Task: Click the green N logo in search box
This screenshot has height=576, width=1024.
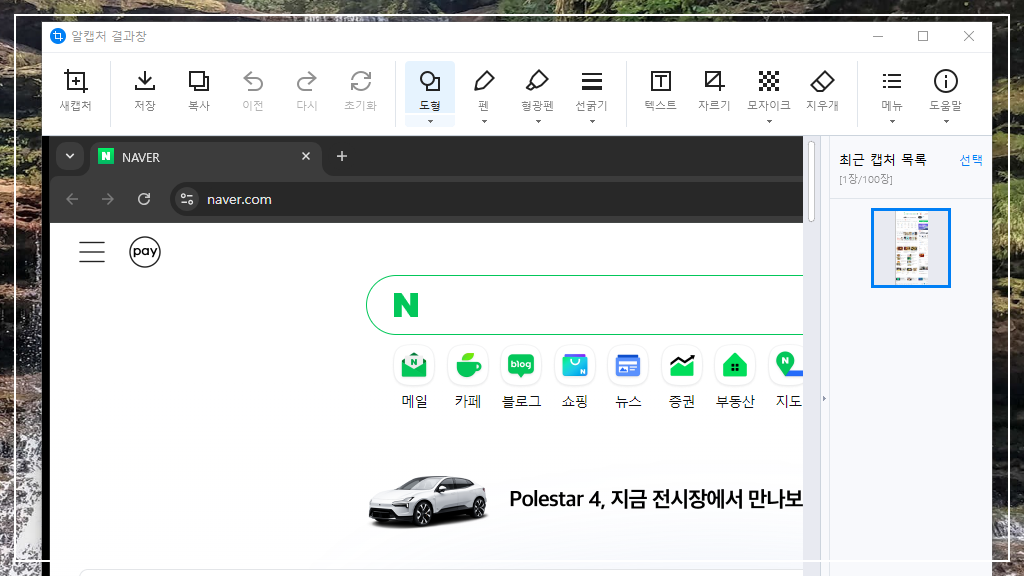Action: click(406, 305)
